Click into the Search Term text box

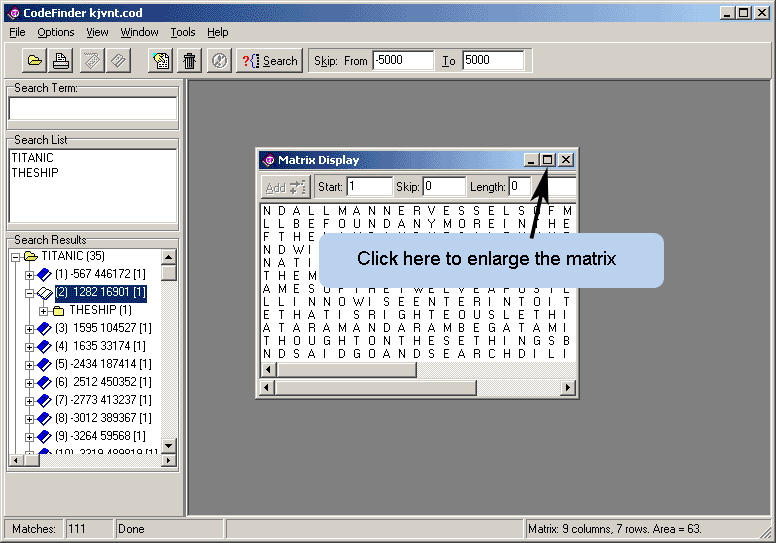[x=93, y=108]
